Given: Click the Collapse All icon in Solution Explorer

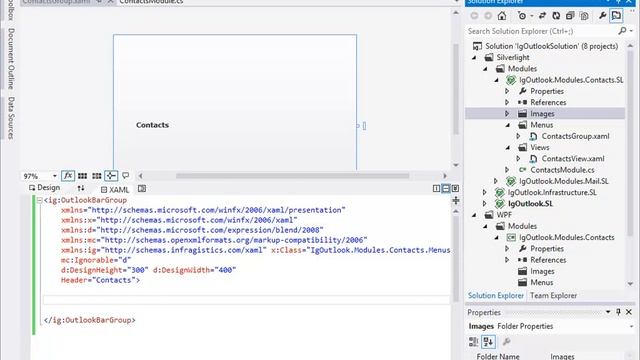Looking at the screenshot, I should coord(570,16).
